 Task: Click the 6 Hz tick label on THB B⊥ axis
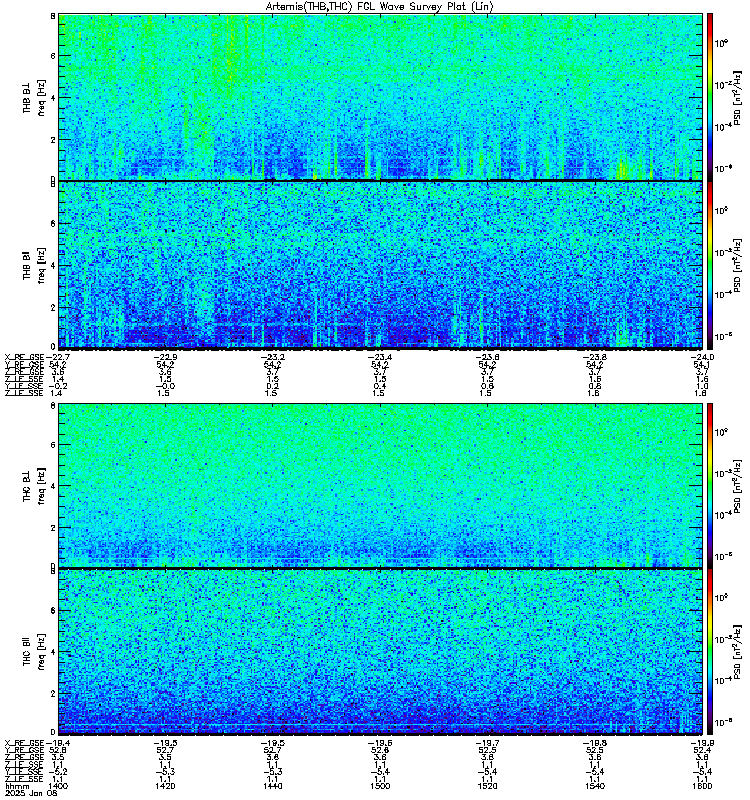point(53,56)
